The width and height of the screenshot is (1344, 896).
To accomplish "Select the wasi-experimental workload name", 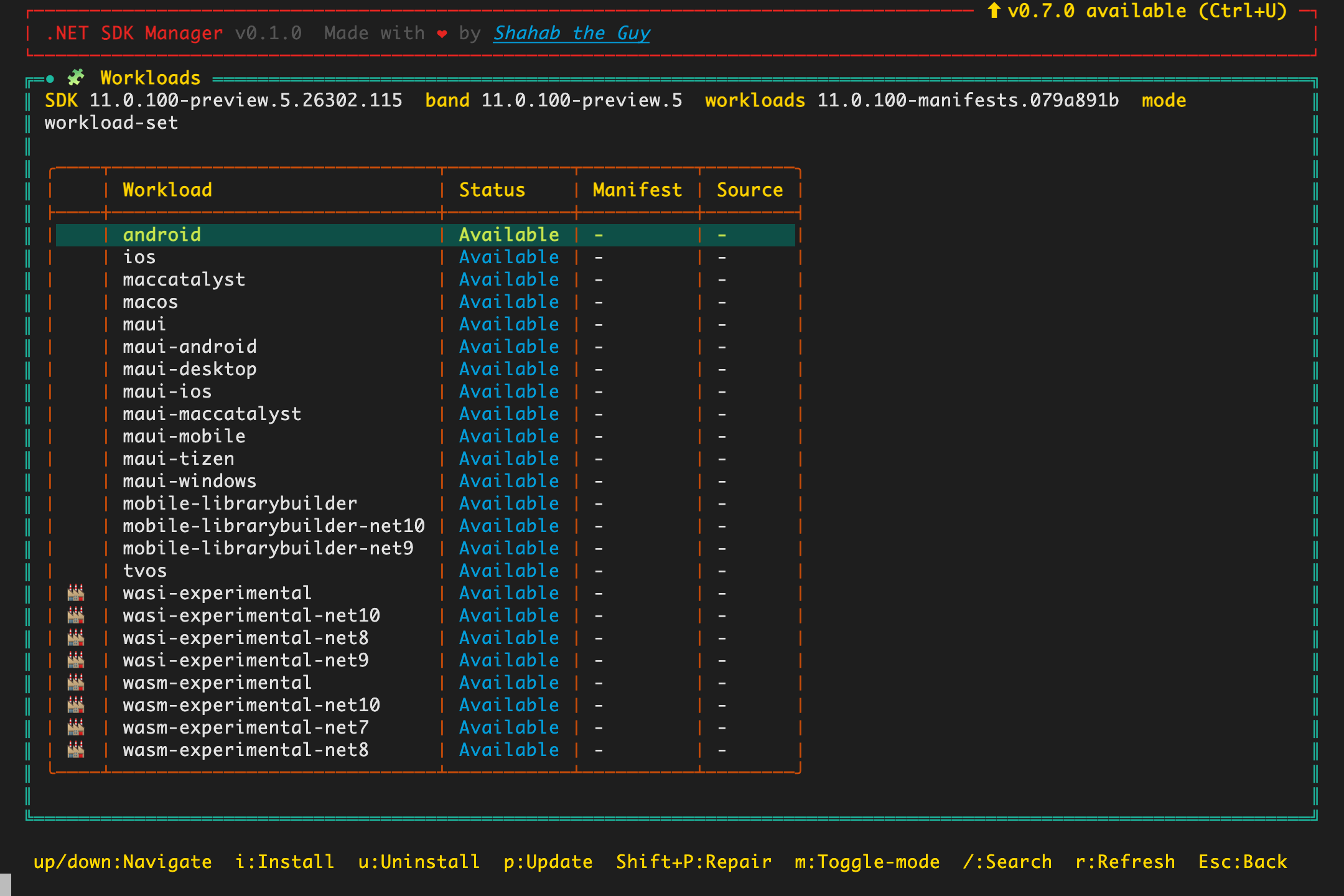I will point(217,593).
